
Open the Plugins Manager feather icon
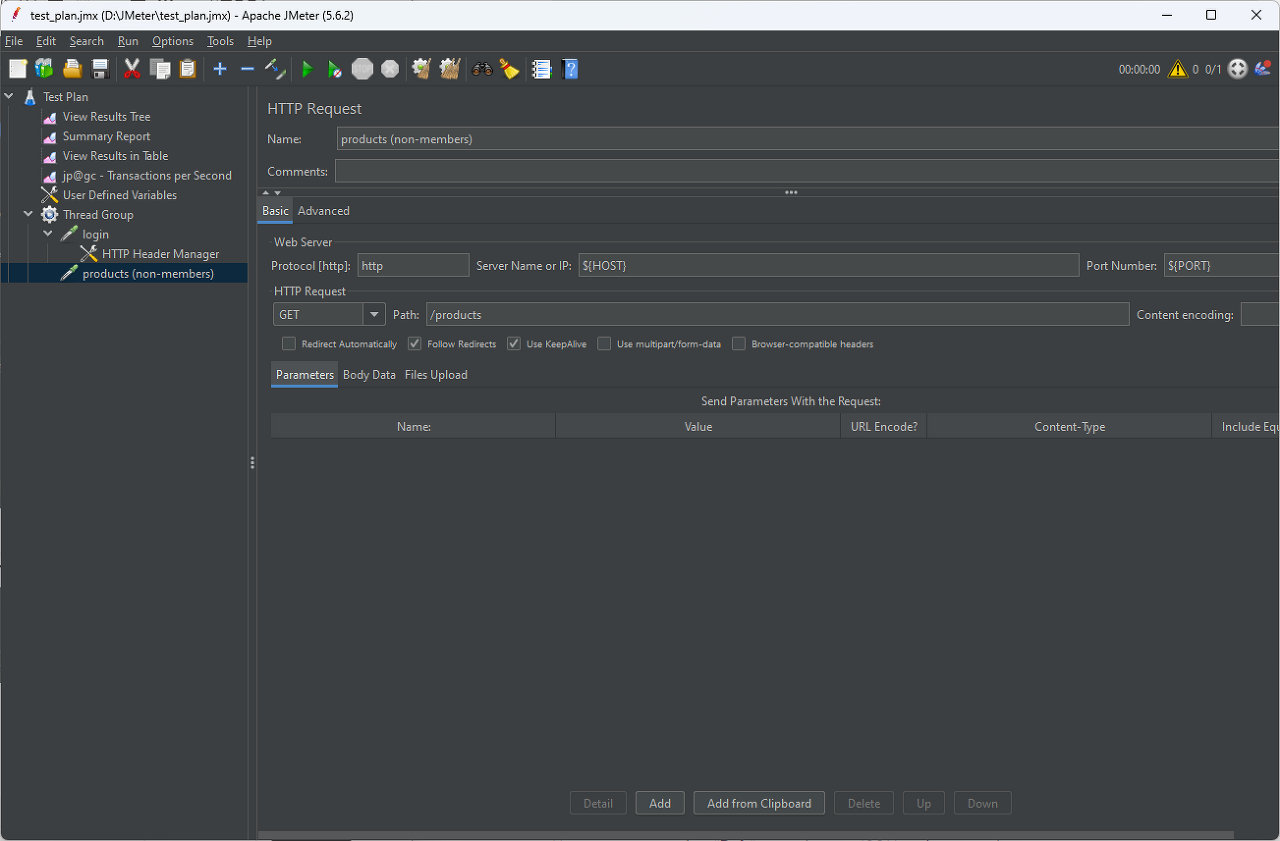[1263, 69]
